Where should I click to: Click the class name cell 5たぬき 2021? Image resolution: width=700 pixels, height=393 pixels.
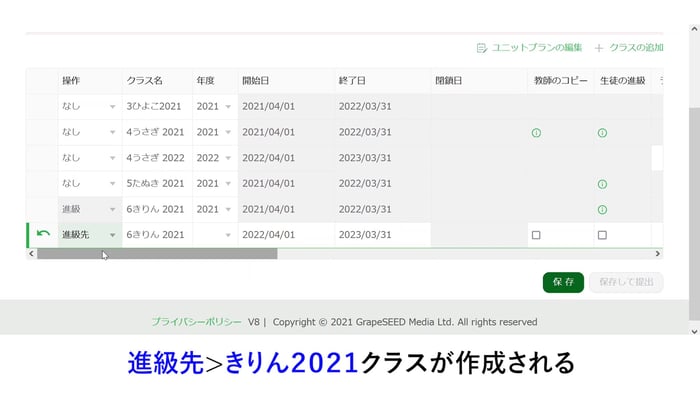[157, 184]
